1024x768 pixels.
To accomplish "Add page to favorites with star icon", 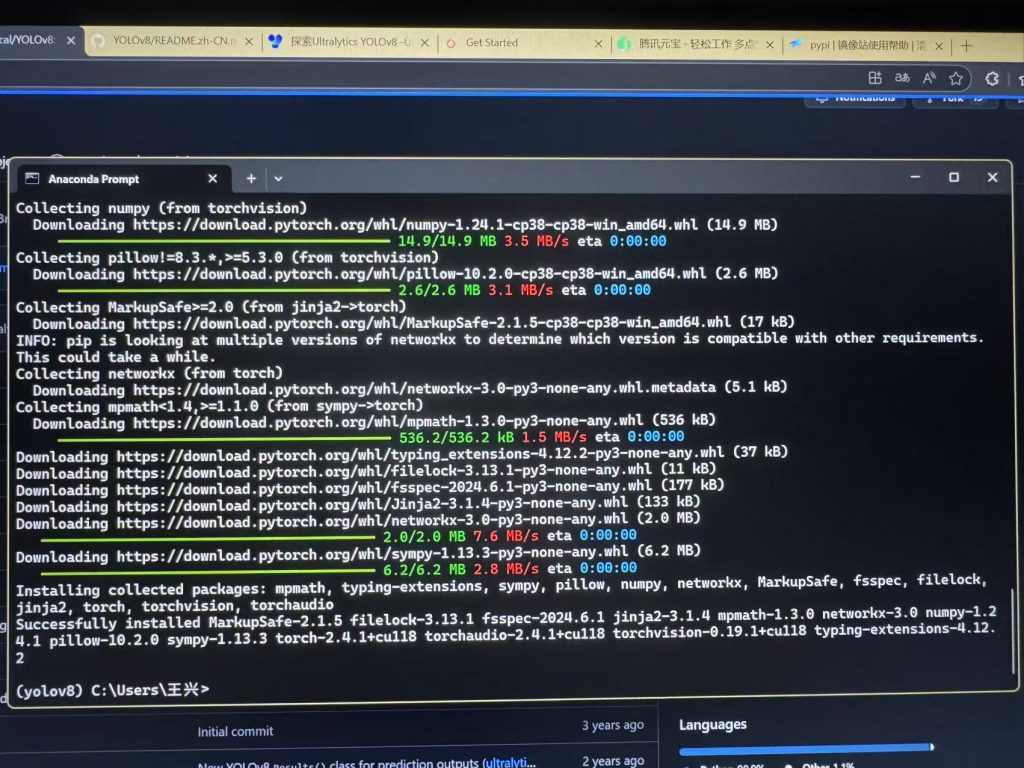I will (x=956, y=79).
